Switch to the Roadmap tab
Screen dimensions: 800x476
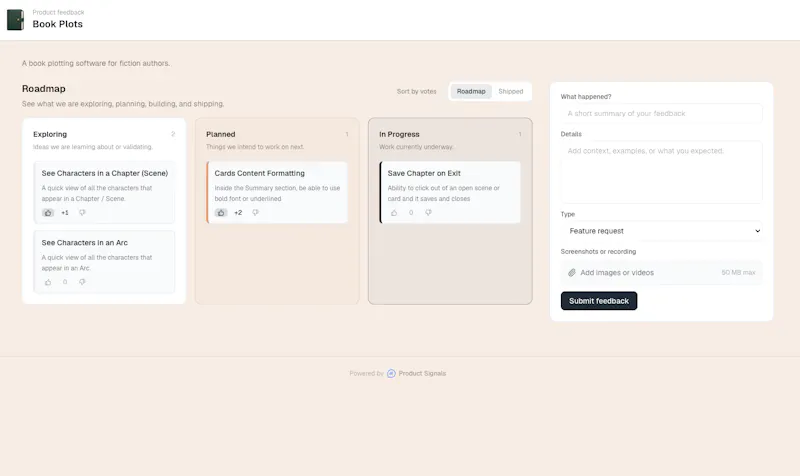tap(471, 91)
